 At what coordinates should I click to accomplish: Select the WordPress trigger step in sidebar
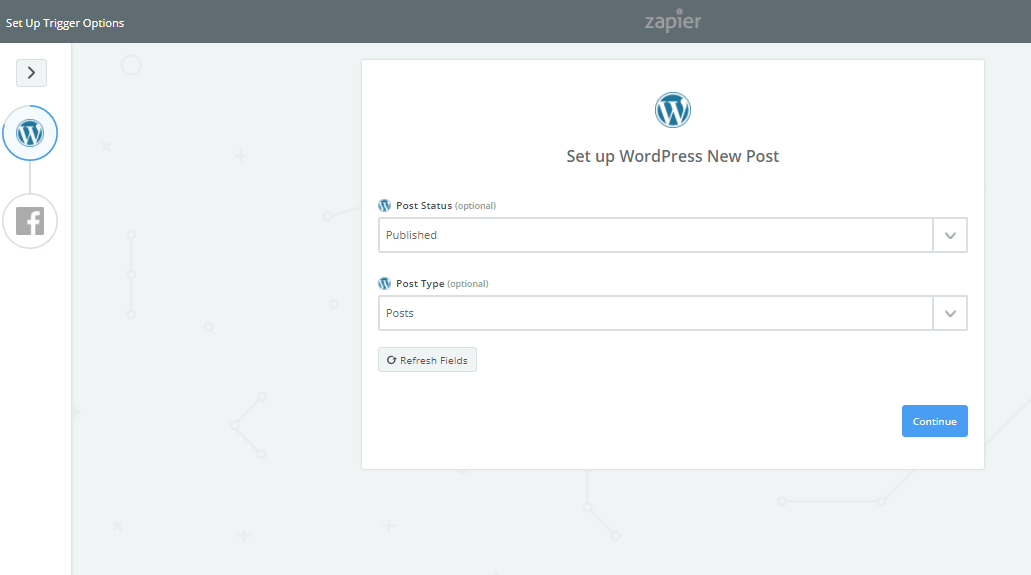[30, 133]
